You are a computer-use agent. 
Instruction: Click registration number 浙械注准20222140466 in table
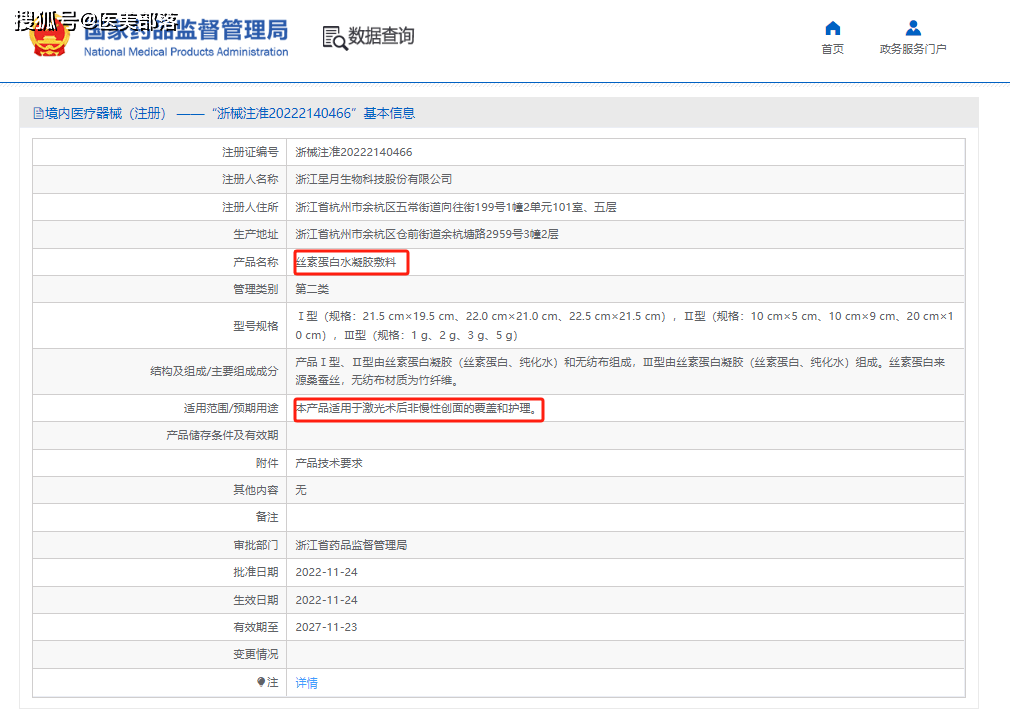coord(354,152)
